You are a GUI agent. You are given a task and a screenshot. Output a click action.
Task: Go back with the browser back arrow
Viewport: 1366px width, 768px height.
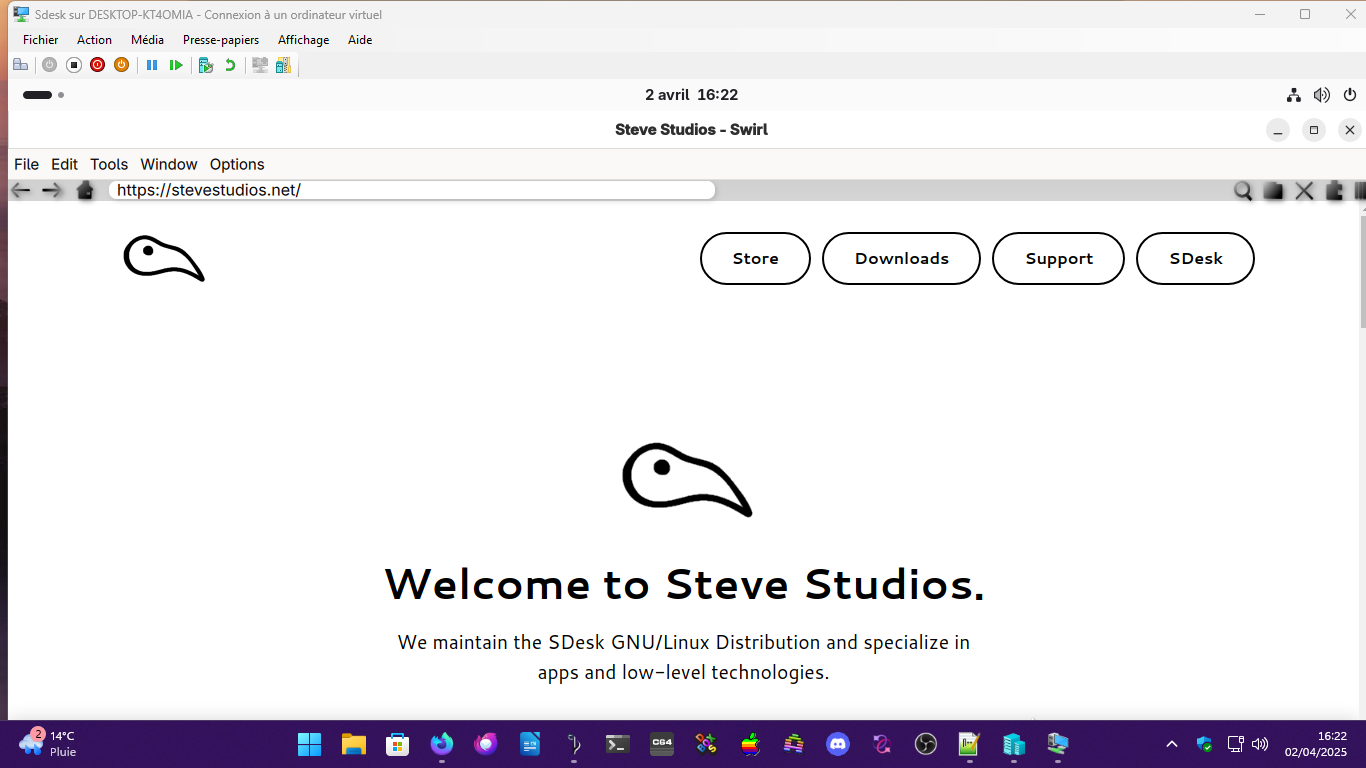point(20,190)
